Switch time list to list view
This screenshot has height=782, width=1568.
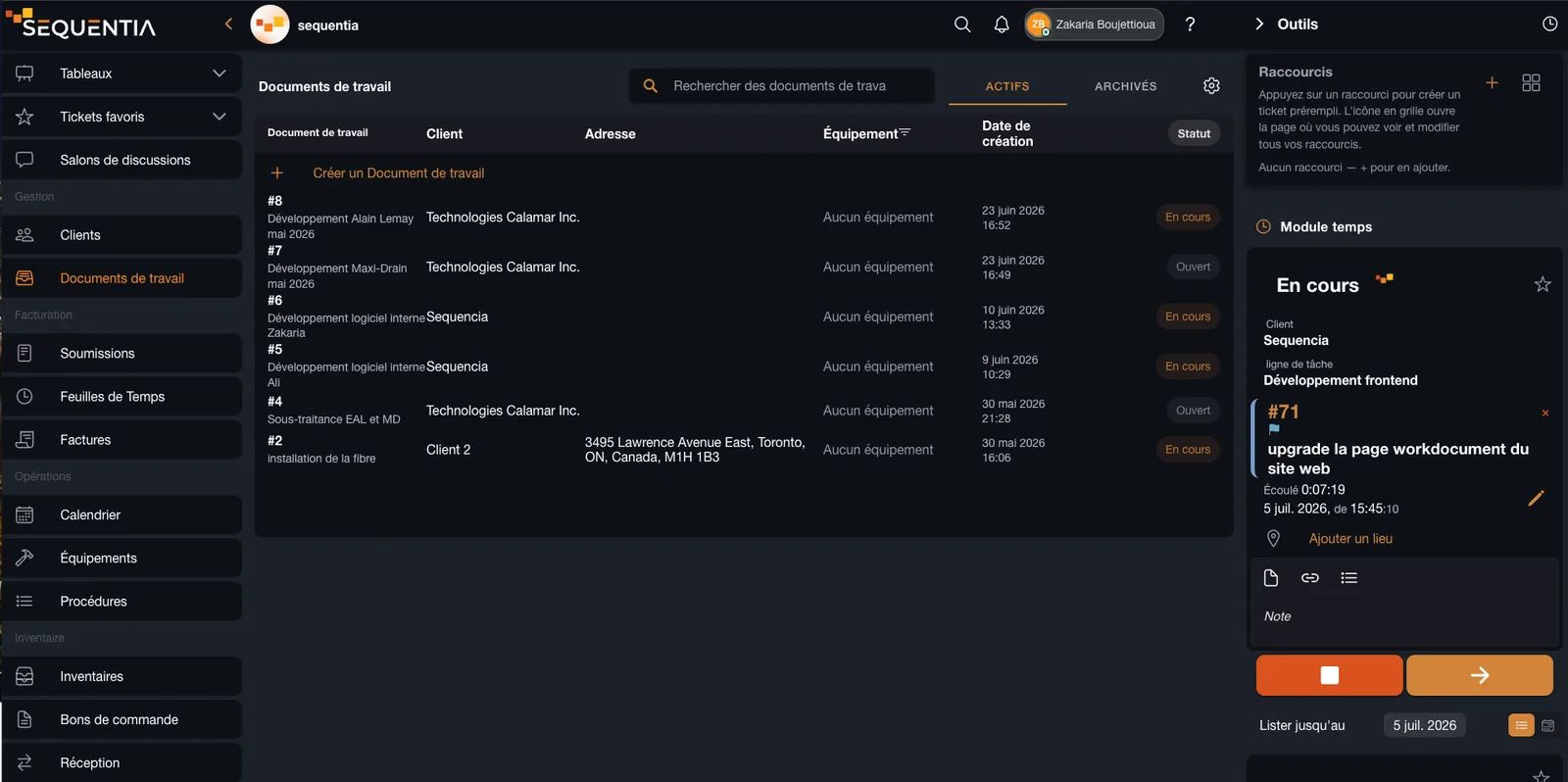click(x=1521, y=726)
